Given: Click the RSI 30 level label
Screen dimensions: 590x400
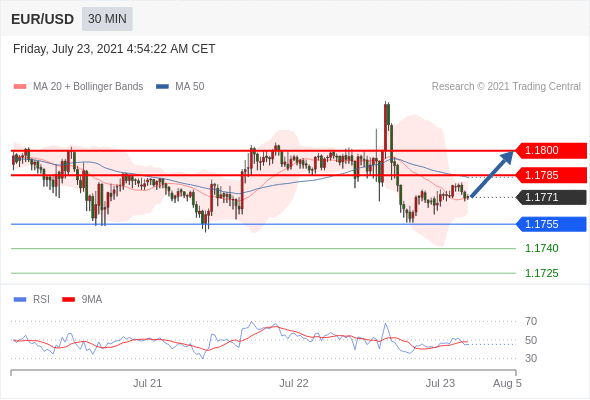Looking at the screenshot, I should tap(531, 358).
